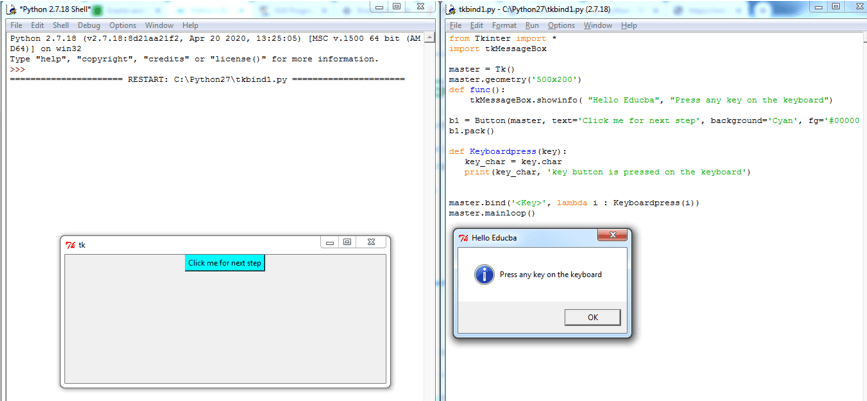Open File menu in Python Shell window
Image resolution: width=867 pixels, height=401 pixels.
(17, 25)
